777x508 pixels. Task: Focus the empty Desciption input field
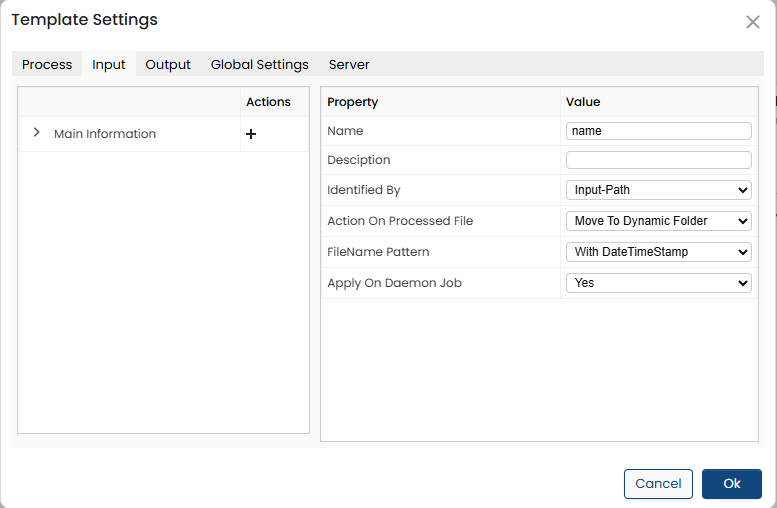click(658, 160)
